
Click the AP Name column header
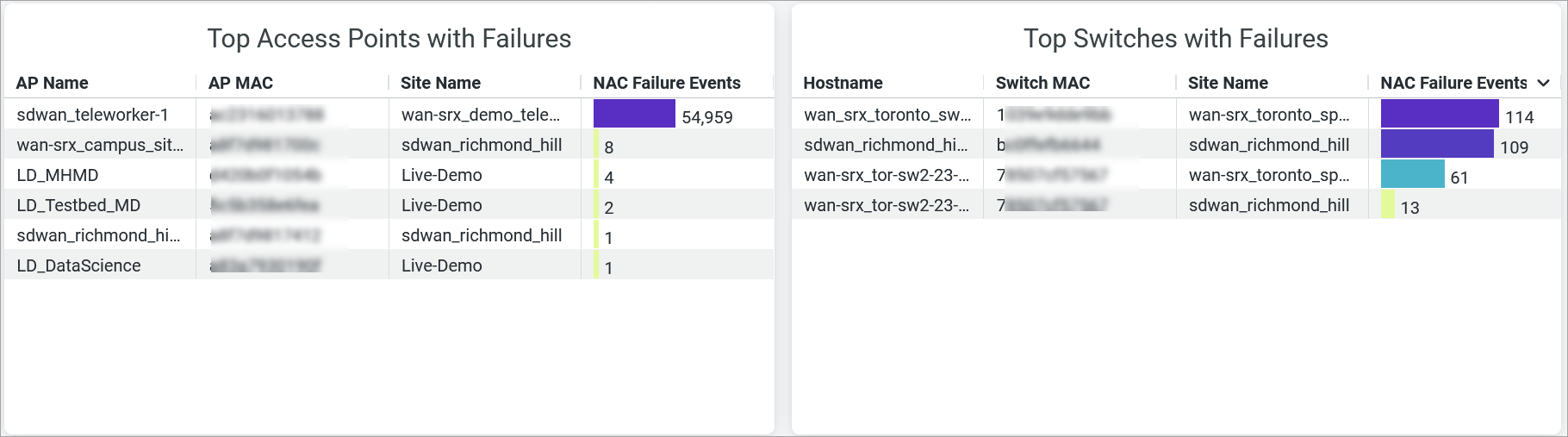click(52, 83)
